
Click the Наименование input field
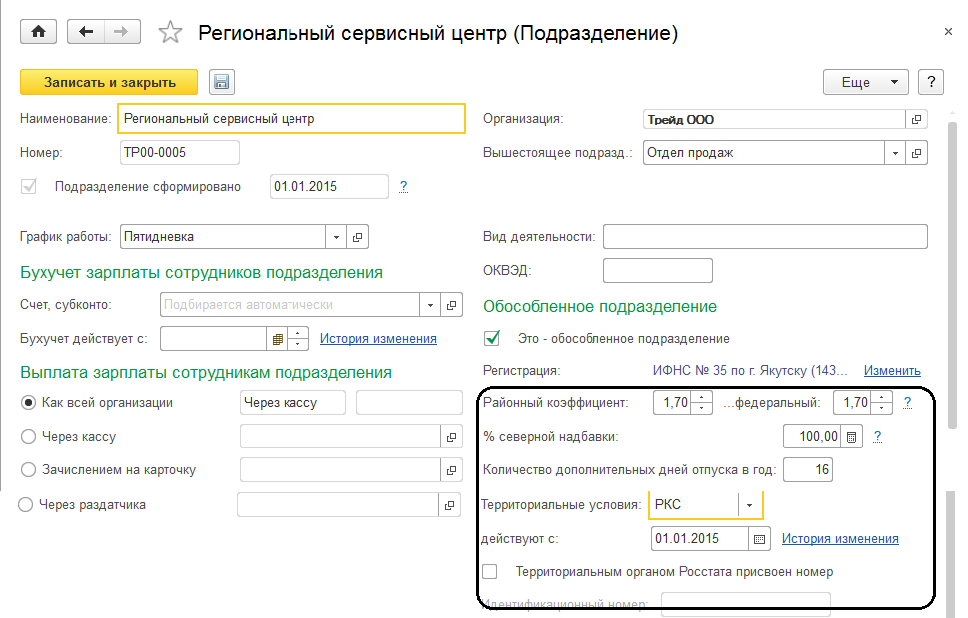291,118
